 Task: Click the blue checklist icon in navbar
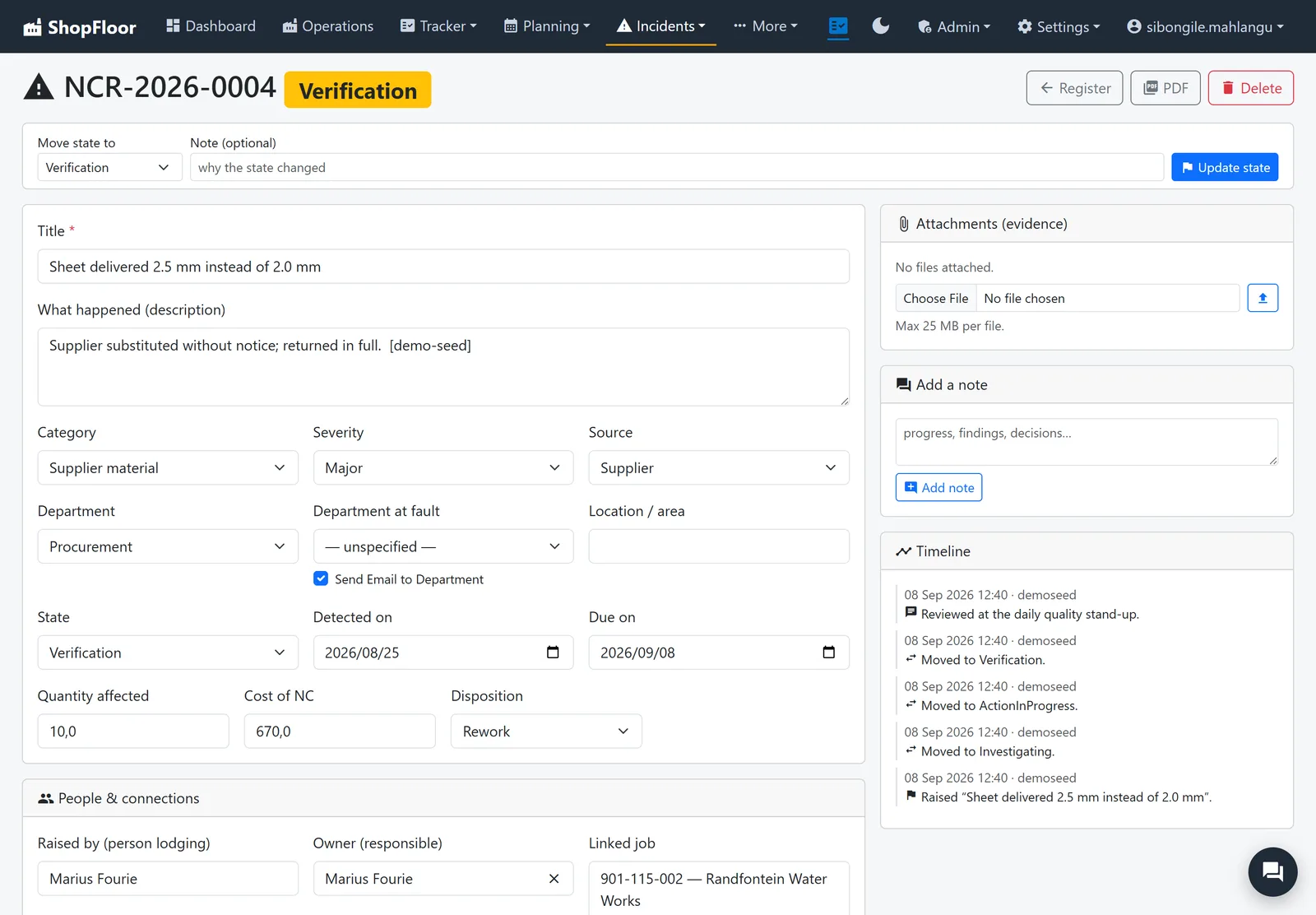[838, 26]
